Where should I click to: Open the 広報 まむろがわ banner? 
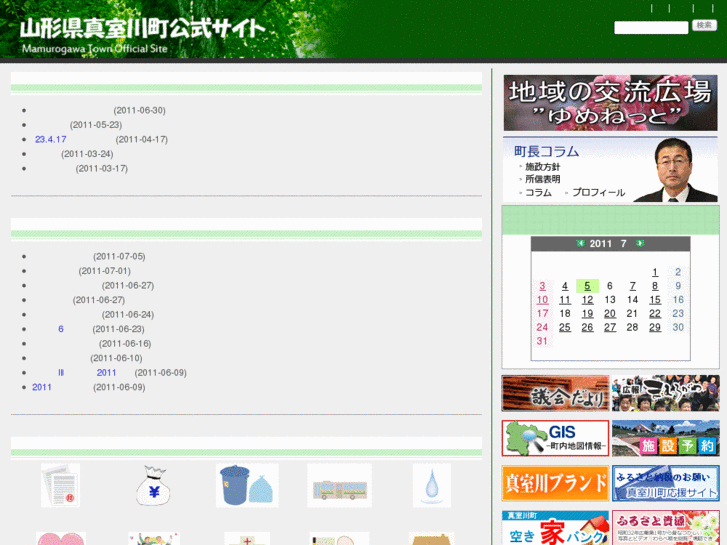pos(665,393)
